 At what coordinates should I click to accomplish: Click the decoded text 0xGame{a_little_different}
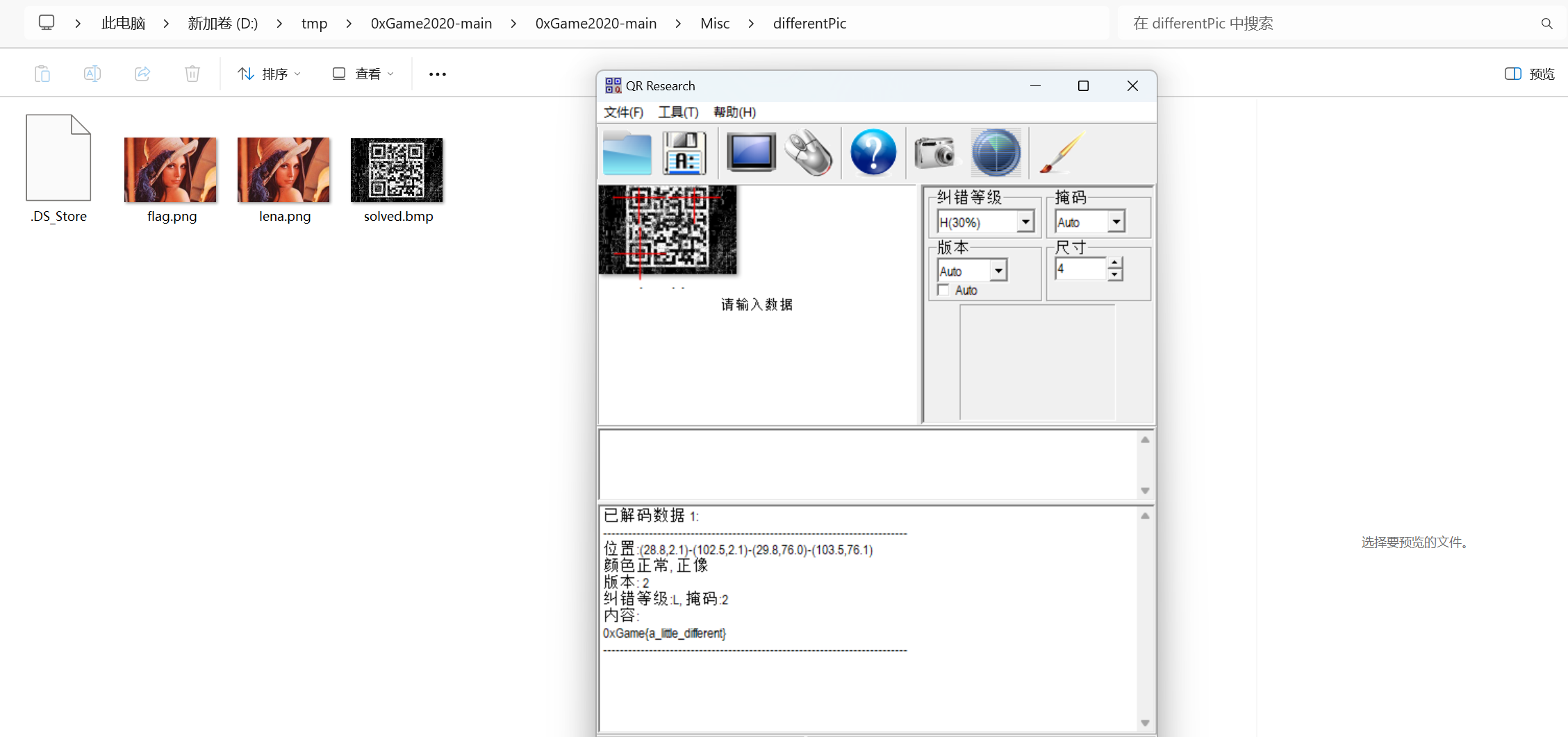665,634
